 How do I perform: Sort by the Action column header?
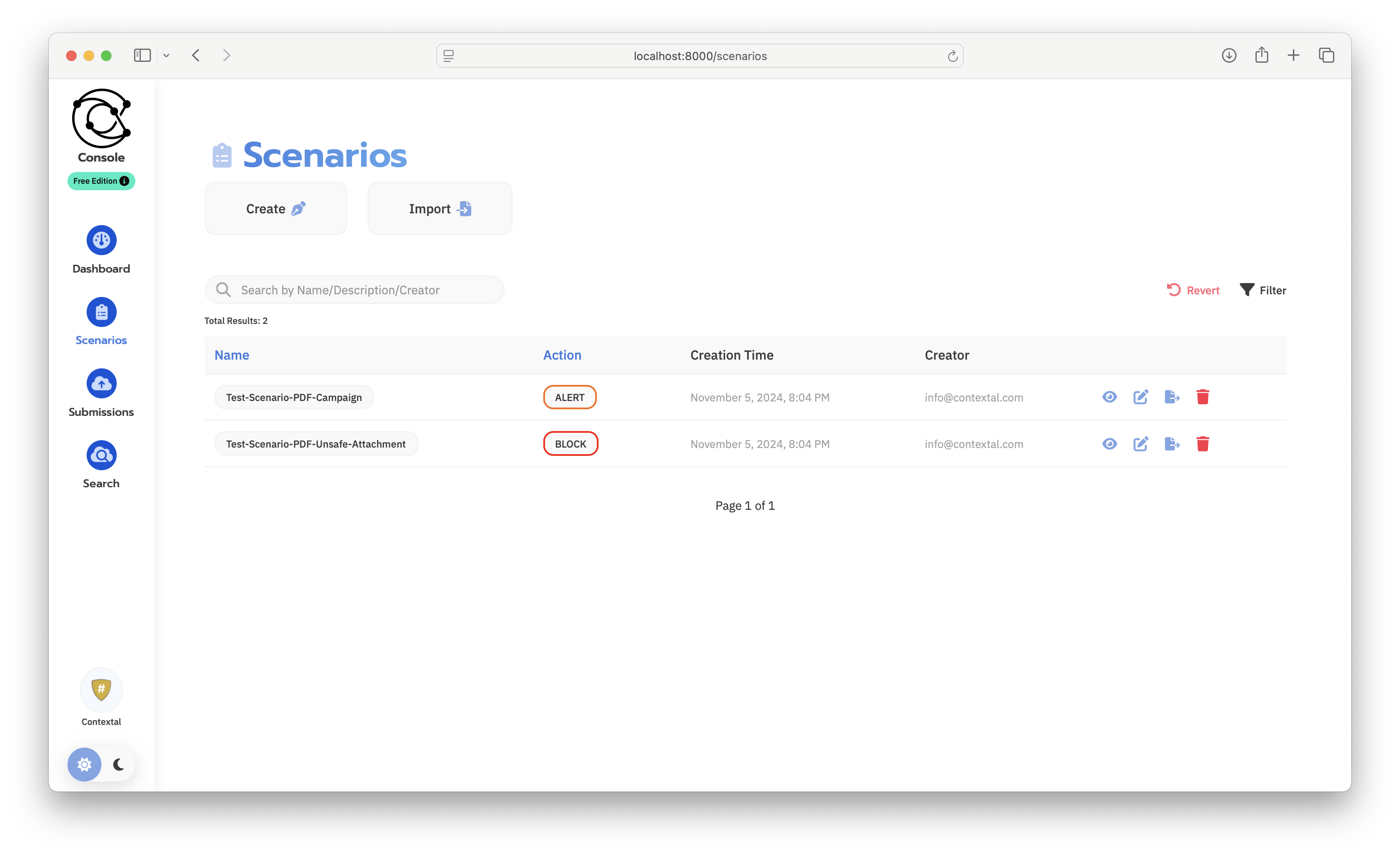pos(562,355)
